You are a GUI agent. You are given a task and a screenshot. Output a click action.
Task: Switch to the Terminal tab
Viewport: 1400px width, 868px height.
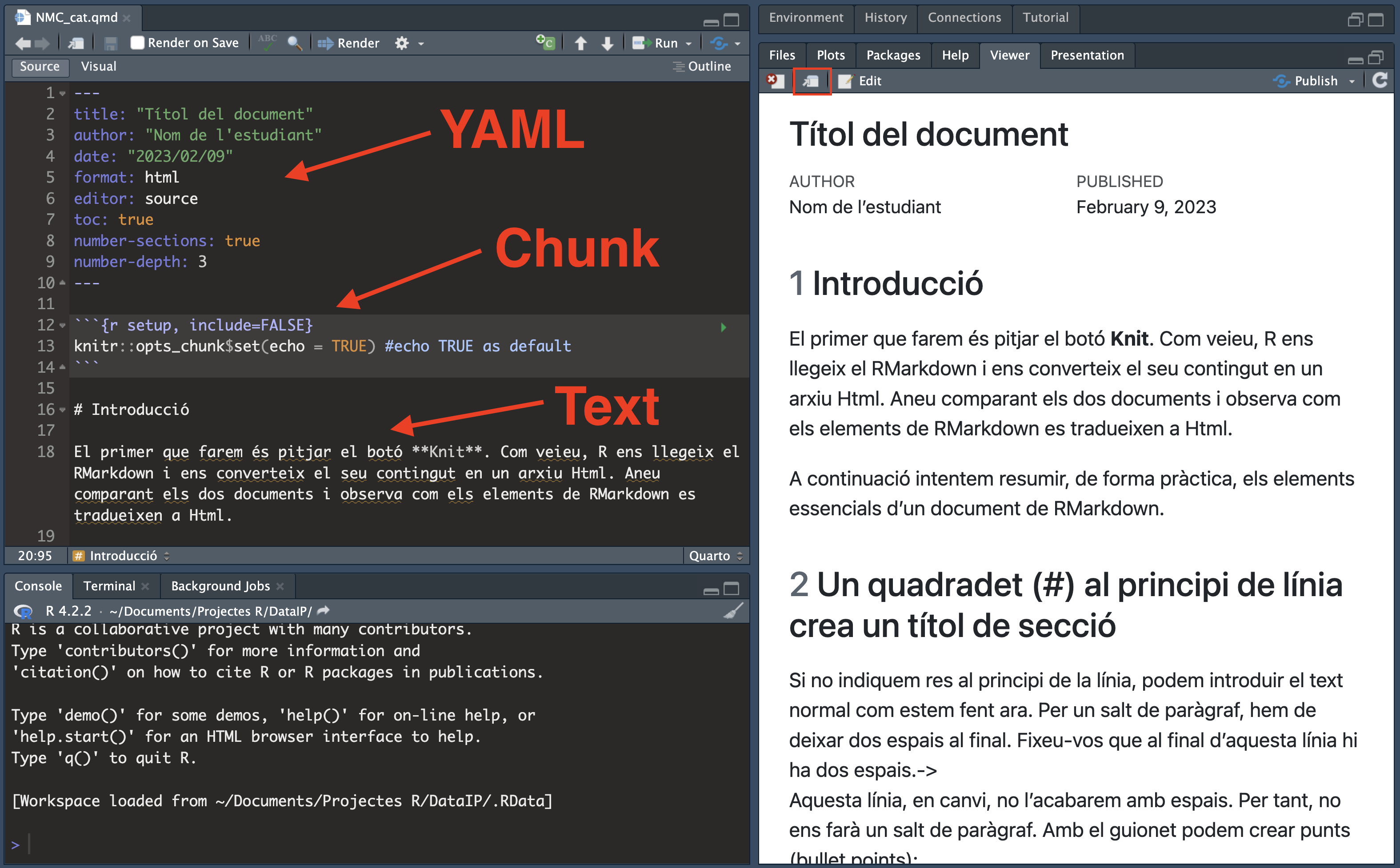point(109,586)
